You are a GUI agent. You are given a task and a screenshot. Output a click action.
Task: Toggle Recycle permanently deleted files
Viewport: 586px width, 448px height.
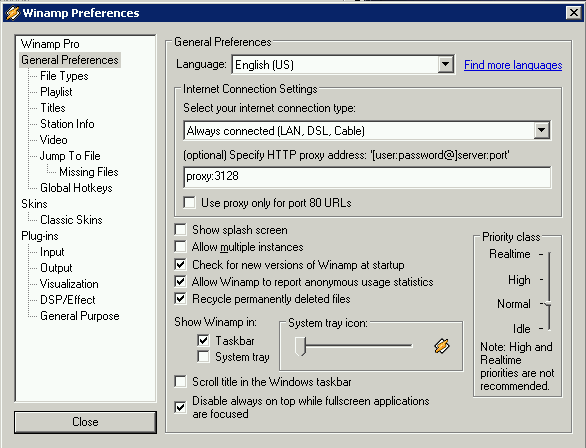tap(181, 299)
